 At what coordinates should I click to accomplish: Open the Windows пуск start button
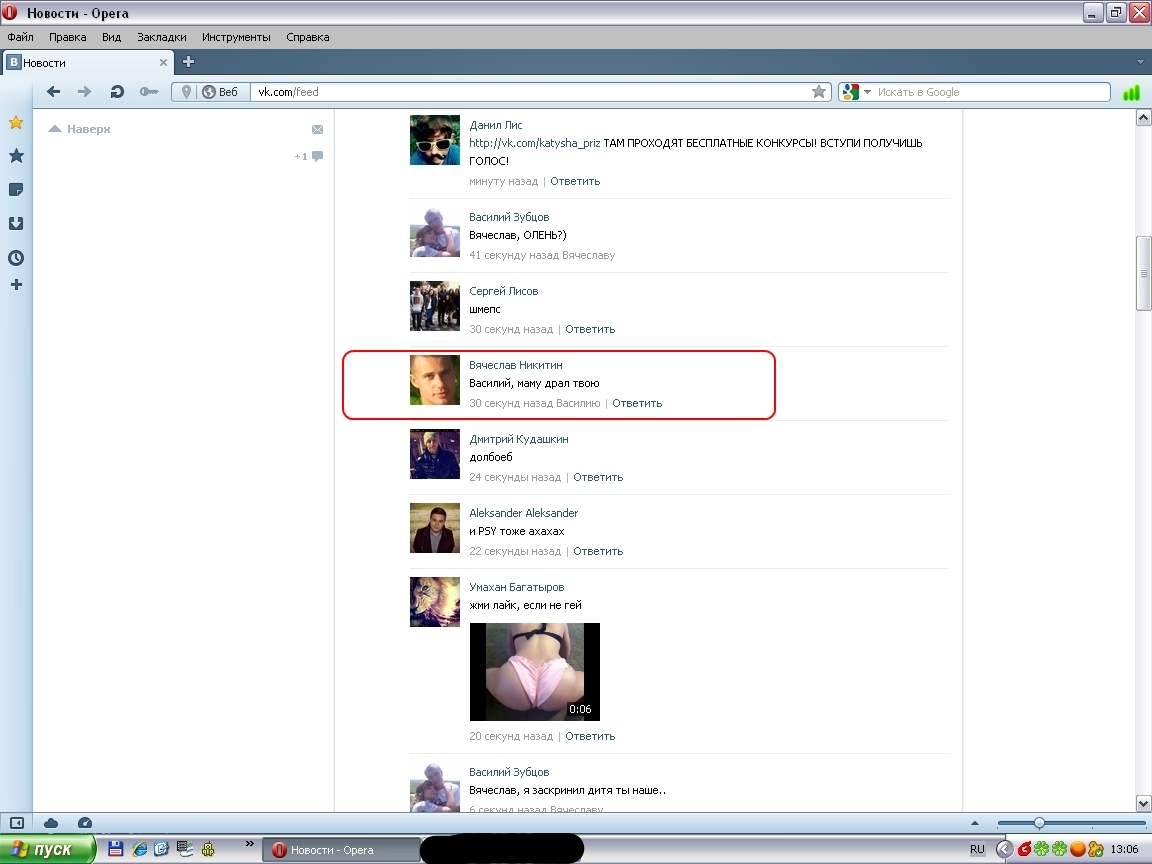point(47,849)
